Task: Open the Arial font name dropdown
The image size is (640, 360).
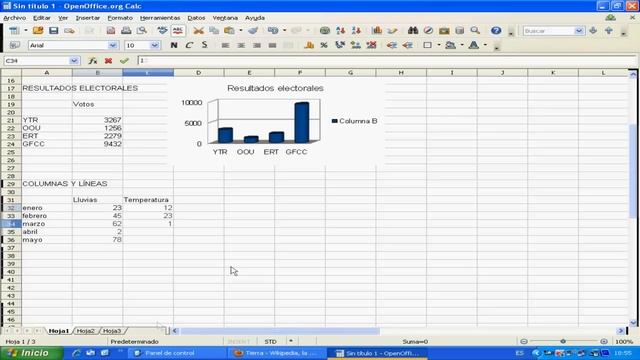Action: point(113,45)
